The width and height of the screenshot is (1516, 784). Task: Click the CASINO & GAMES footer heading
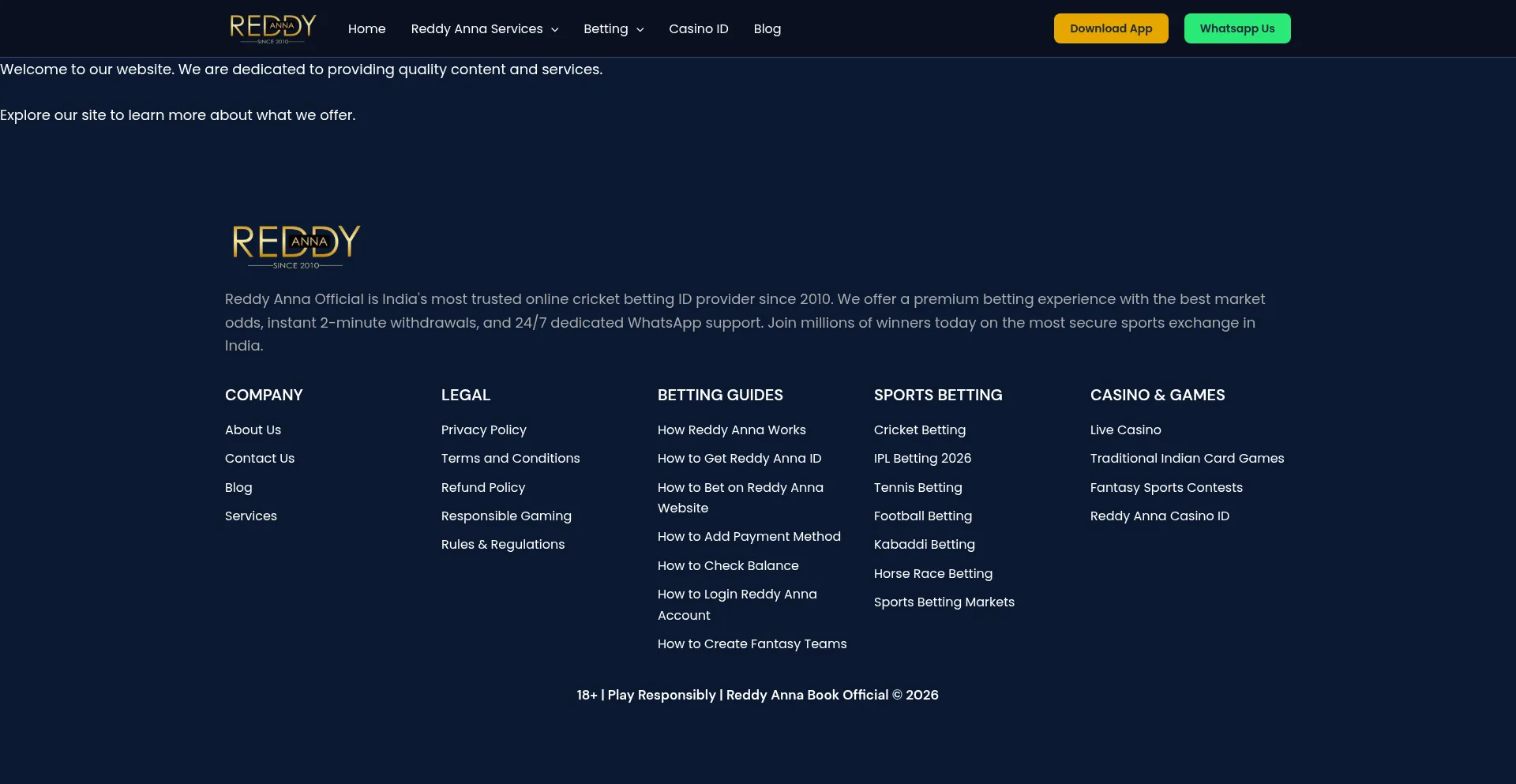(x=1158, y=395)
